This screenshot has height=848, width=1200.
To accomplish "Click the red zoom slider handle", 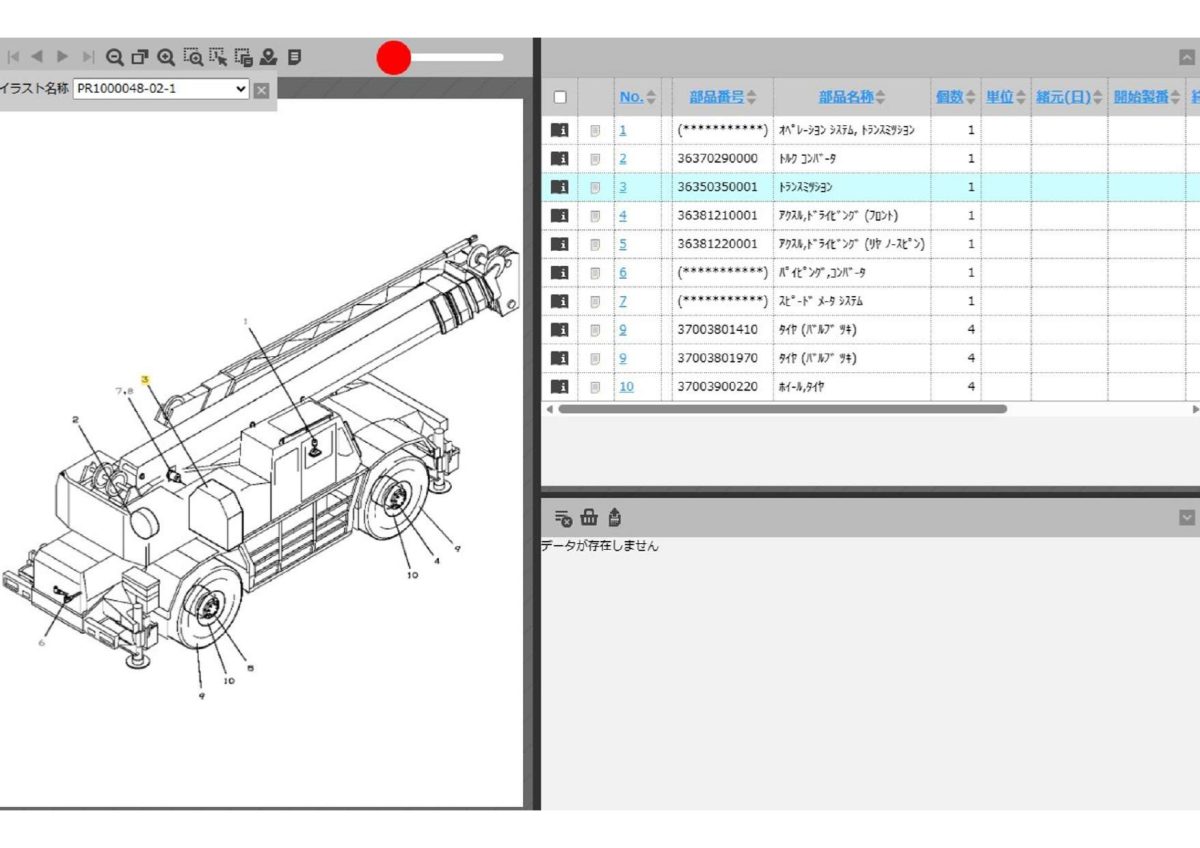I will click(394, 58).
